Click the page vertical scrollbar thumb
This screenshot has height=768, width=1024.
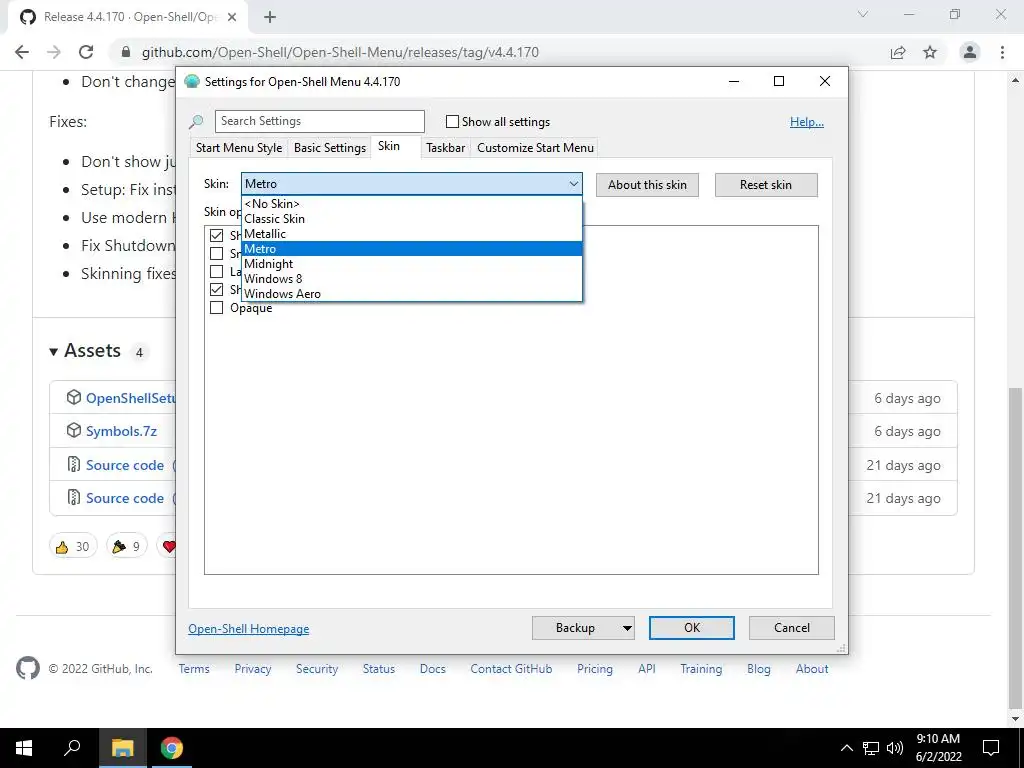pyautogui.click(x=1016, y=549)
